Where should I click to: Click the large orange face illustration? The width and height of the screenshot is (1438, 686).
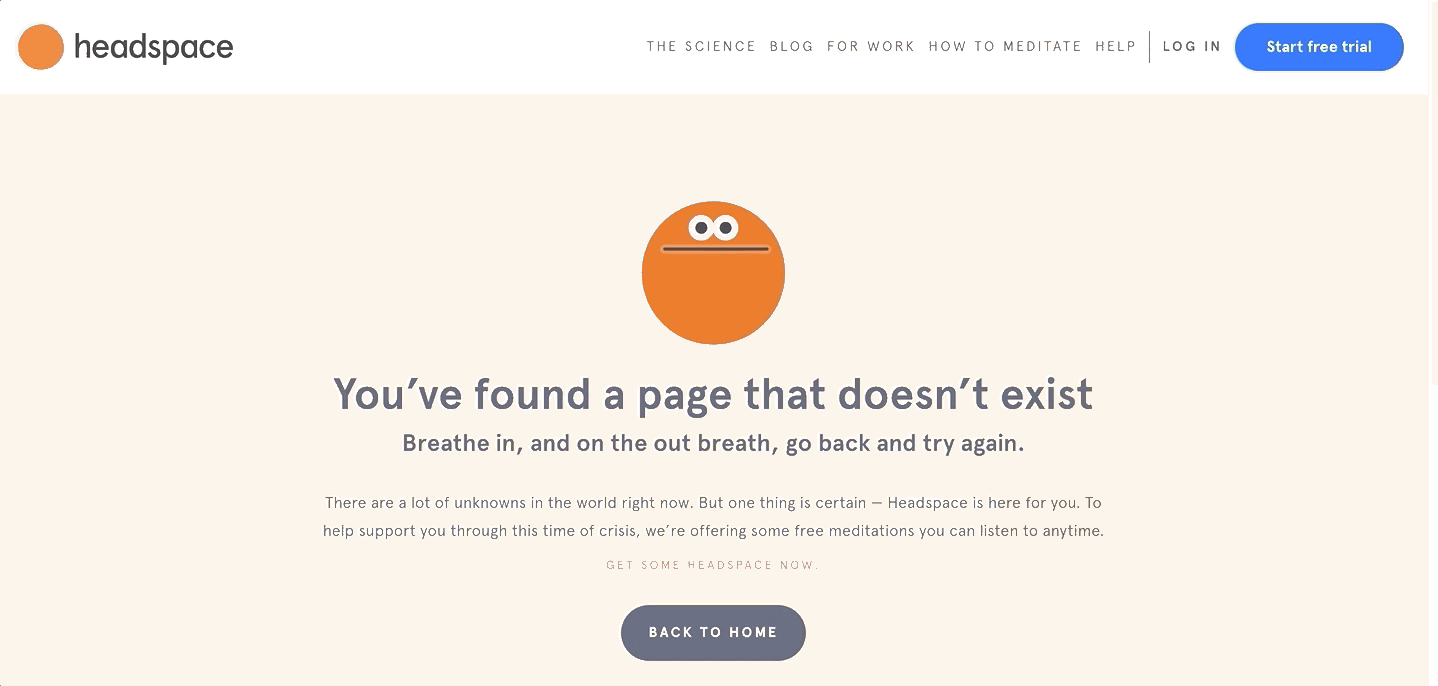coord(713,273)
